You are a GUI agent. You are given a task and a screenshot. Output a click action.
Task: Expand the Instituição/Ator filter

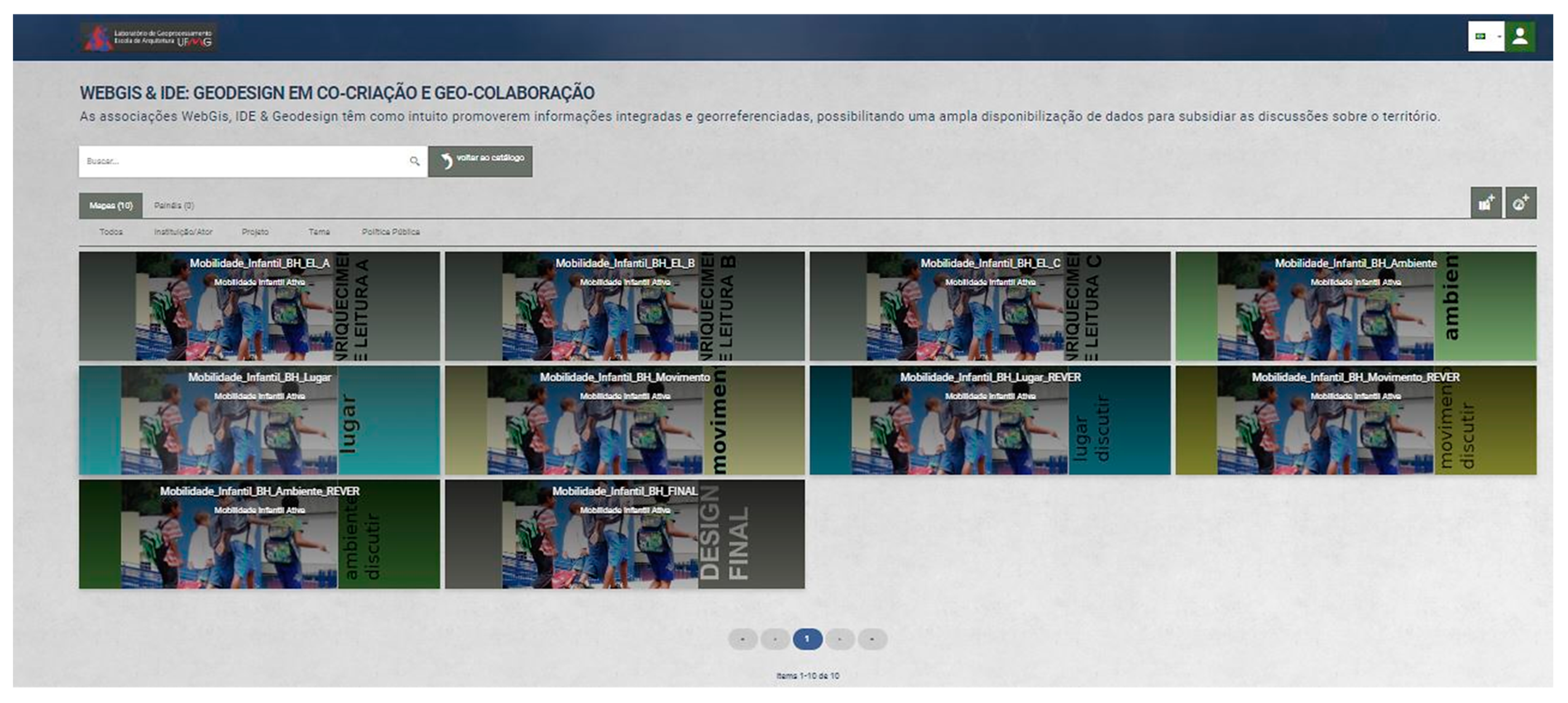coord(182,232)
